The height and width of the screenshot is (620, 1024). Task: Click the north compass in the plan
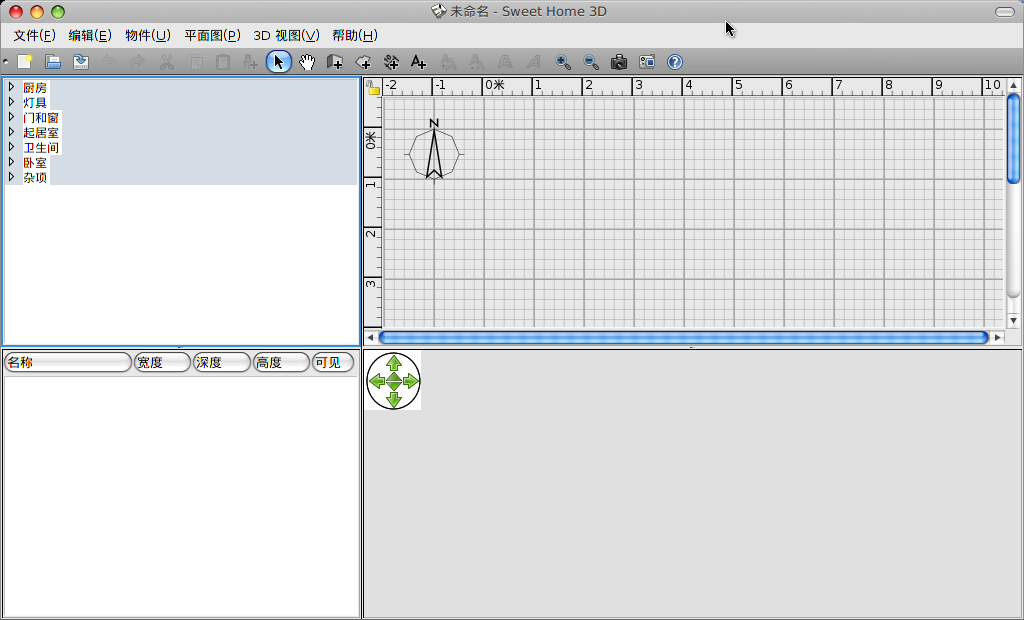tap(434, 150)
